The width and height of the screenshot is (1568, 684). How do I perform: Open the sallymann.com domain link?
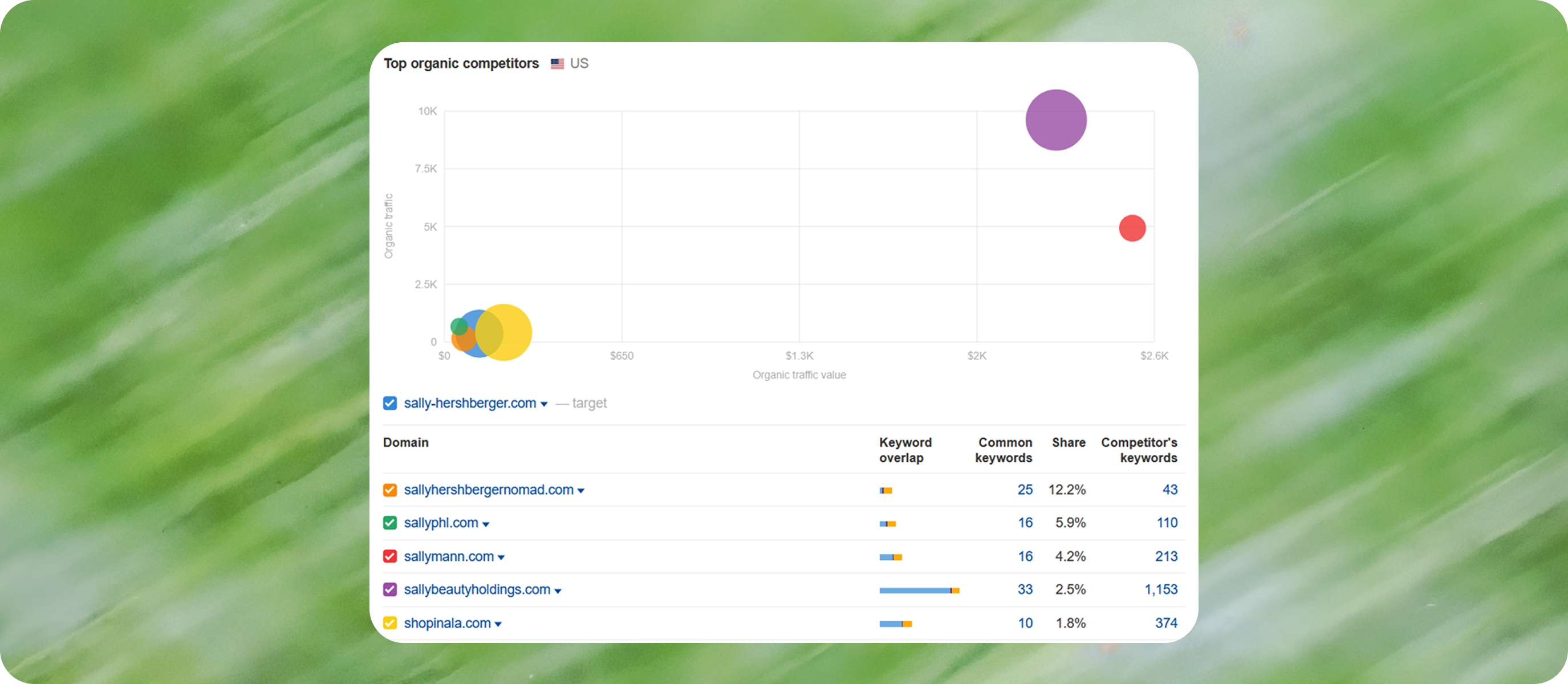pos(449,557)
